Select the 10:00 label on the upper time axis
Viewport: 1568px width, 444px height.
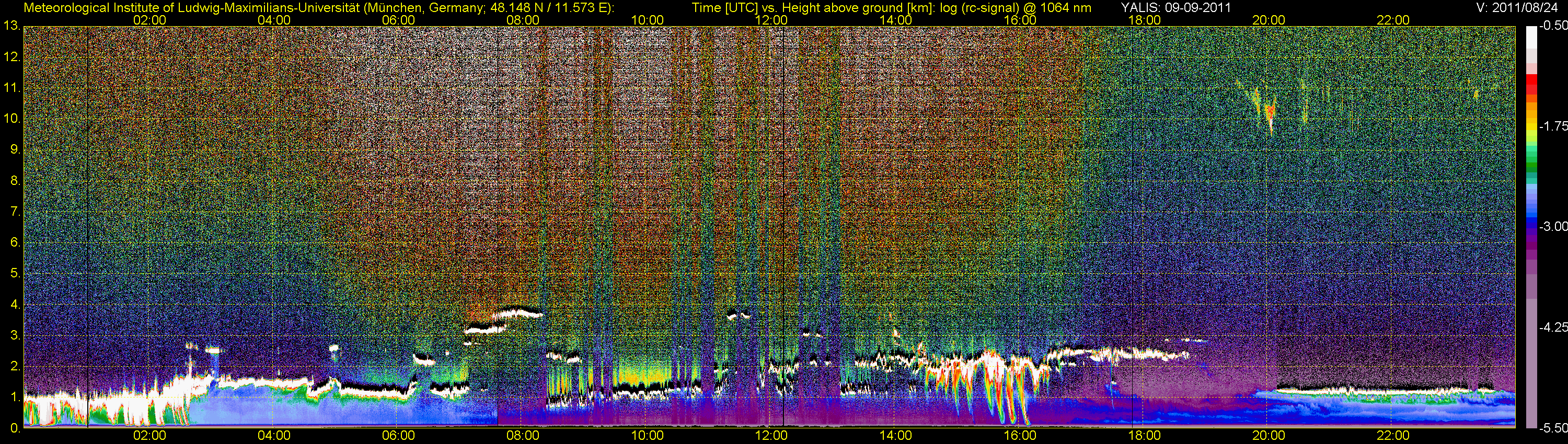(x=647, y=20)
